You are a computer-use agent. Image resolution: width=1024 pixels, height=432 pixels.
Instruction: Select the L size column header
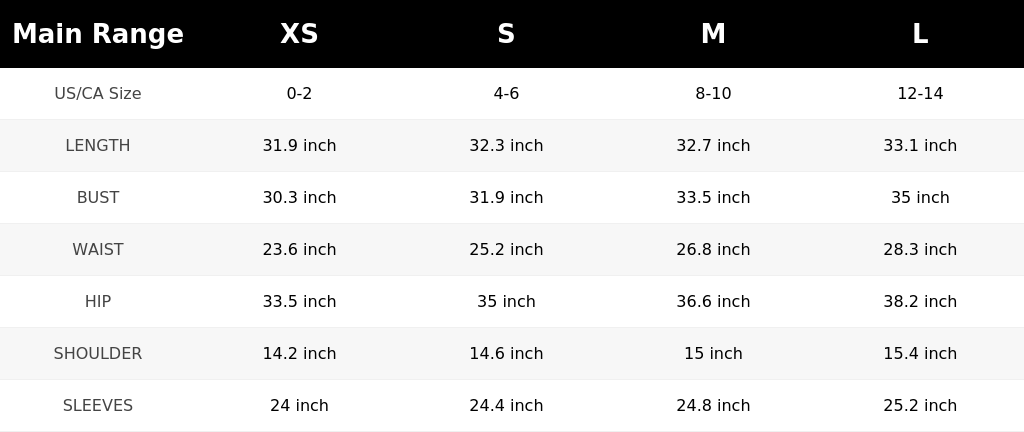click(x=920, y=34)
